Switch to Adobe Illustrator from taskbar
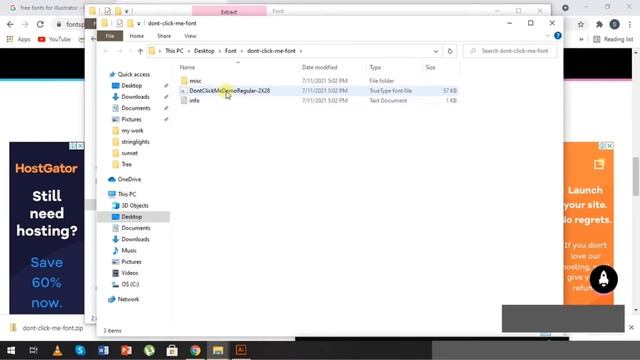The width and height of the screenshot is (640, 360). click(241, 350)
